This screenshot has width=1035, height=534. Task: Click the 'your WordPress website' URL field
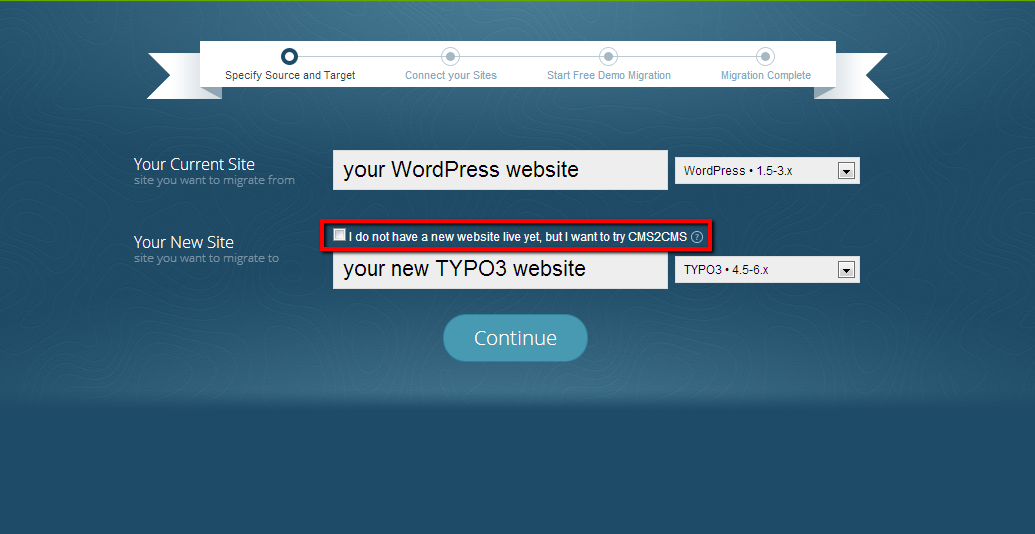coord(500,170)
